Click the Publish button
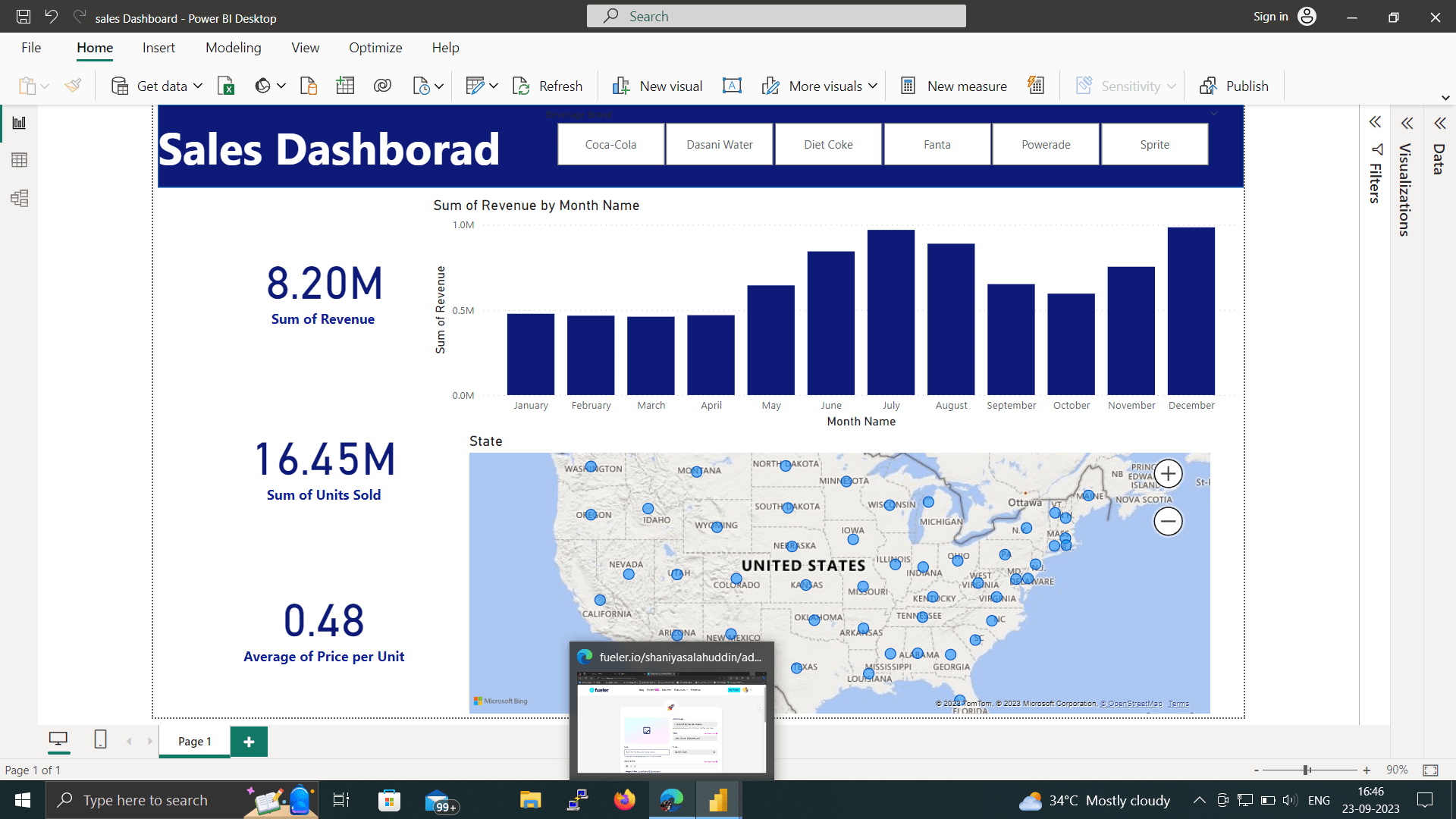The width and height of the screenshot is (1456, 819). click(x=1234, y=86)
